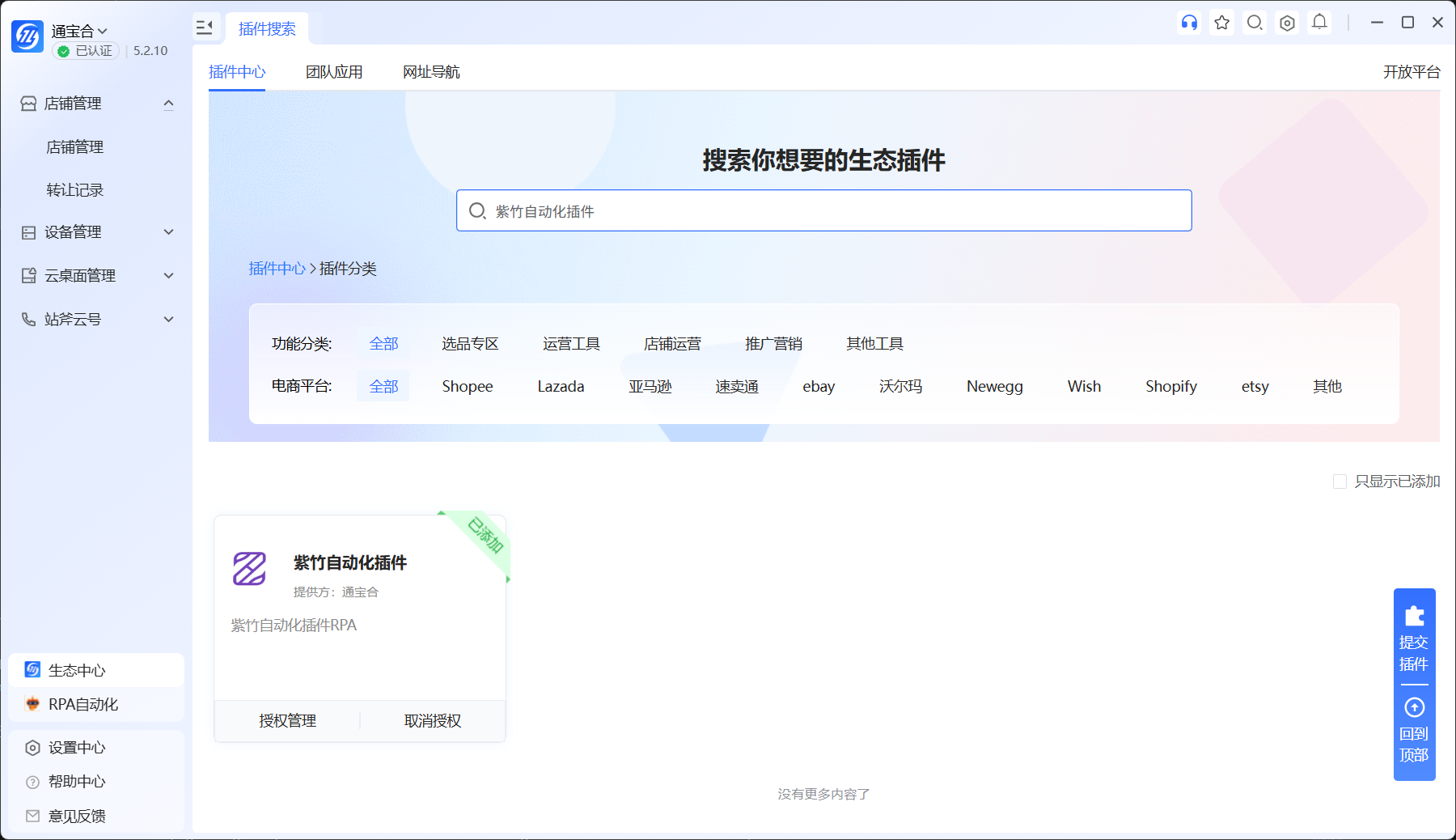Click the favorites star icon
Viewport: 1456px width, 840px height.
pyautogui.click(x=1222, y=23)
